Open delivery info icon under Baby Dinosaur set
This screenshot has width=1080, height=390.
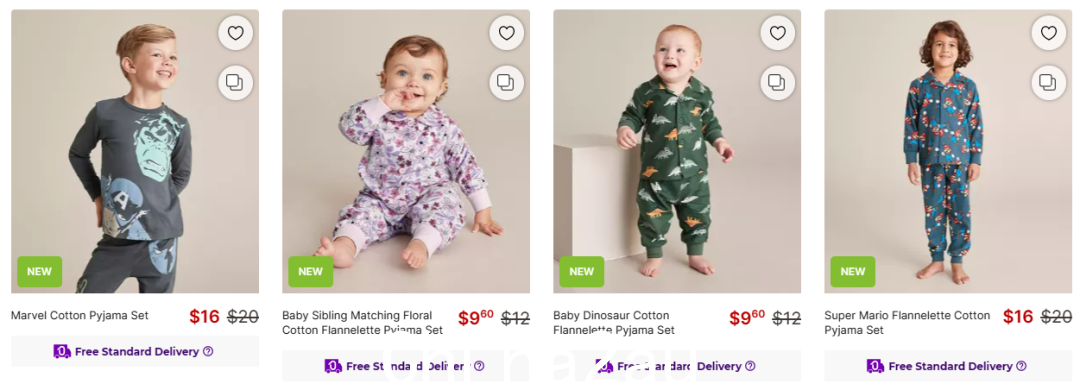tap(750, 366)
